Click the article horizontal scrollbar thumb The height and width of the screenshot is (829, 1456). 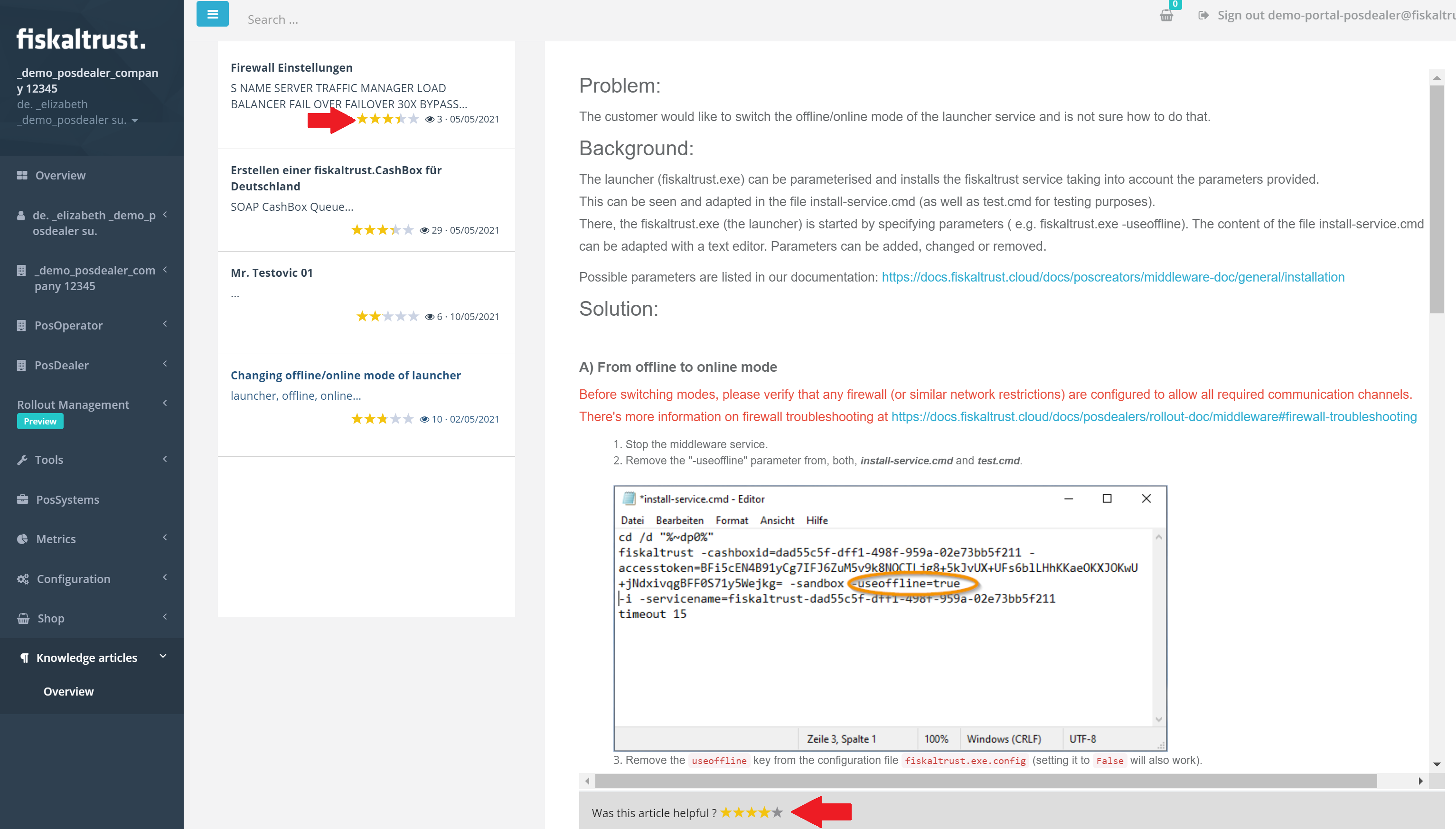(985, 781)
